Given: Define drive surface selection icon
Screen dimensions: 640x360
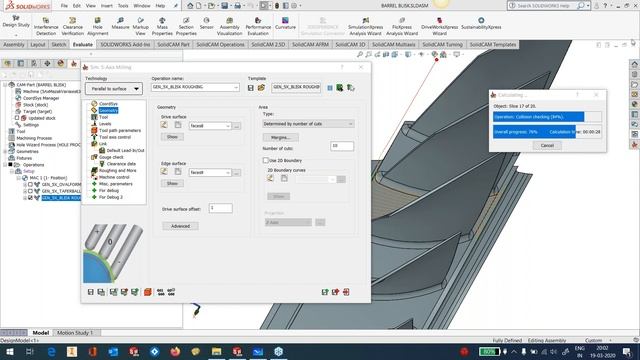Looking at the screenshot, I should 164,125.
